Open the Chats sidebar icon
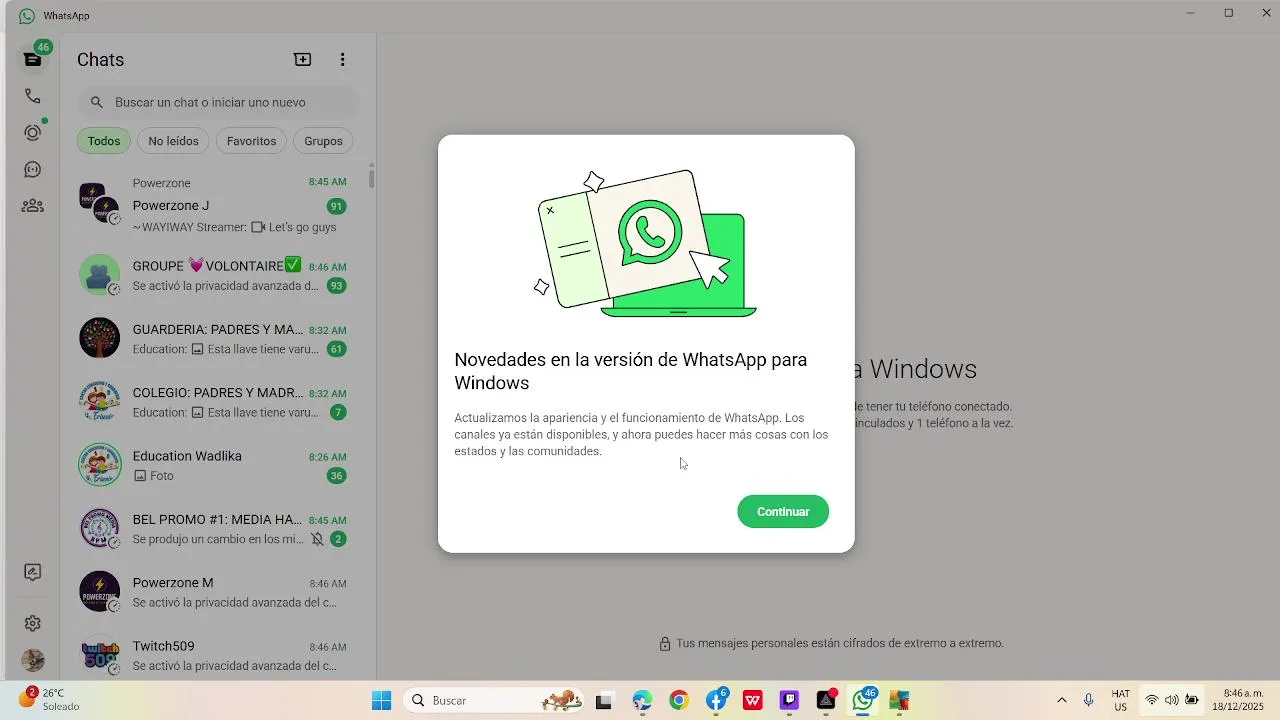Viewport: 1280px width, 720px height. coord(33,59)
